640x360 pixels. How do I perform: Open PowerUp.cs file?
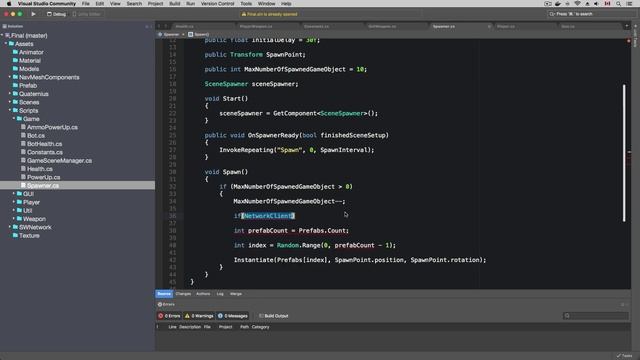tap(43, 177)
